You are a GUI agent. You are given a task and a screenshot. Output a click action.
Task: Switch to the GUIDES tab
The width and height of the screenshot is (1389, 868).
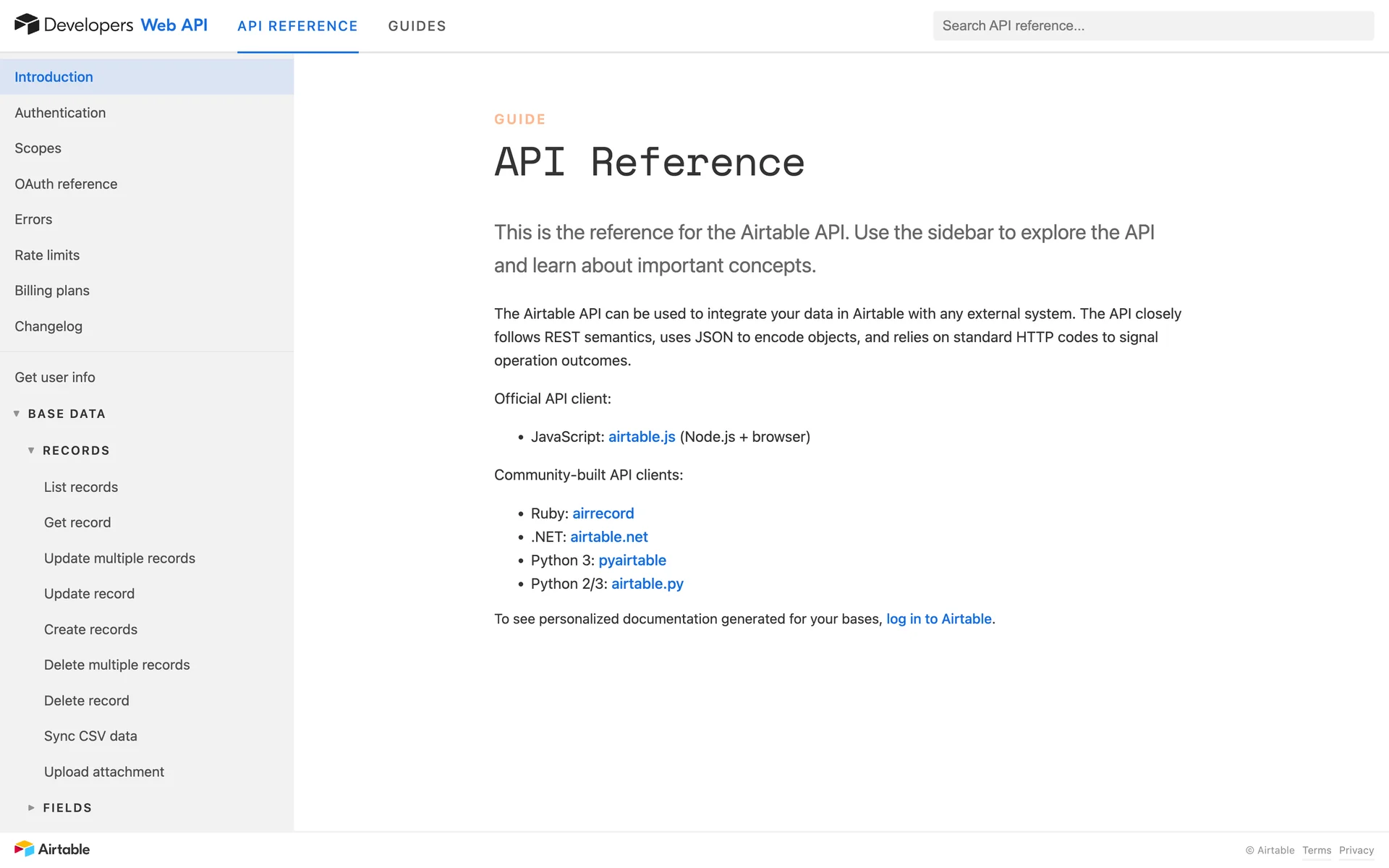(x=417, y=26)
